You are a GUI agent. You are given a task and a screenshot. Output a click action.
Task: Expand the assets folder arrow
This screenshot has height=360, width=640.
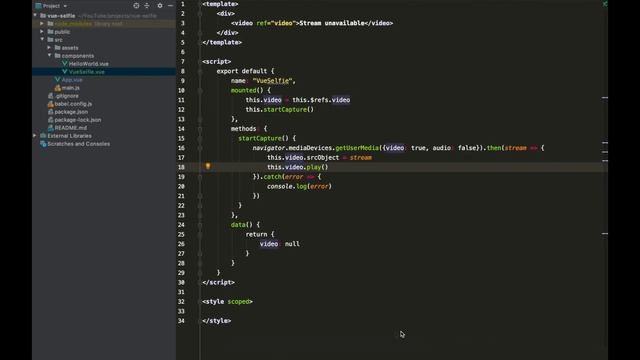click(49, 48)
